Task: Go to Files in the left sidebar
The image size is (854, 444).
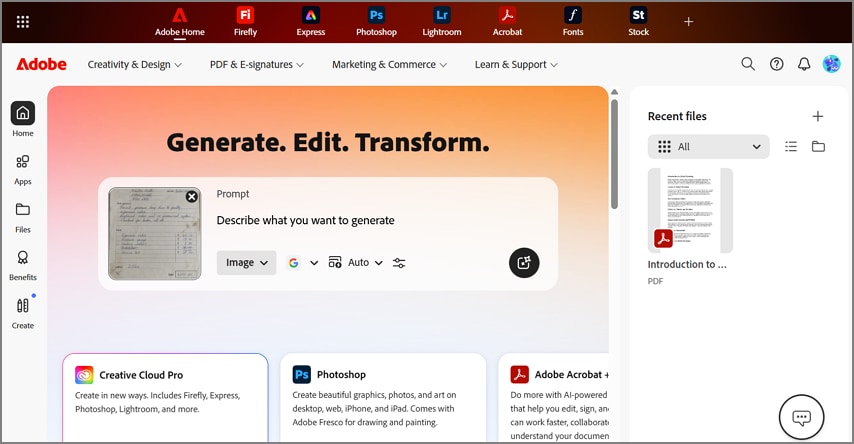Action: [x=23, y=218]
